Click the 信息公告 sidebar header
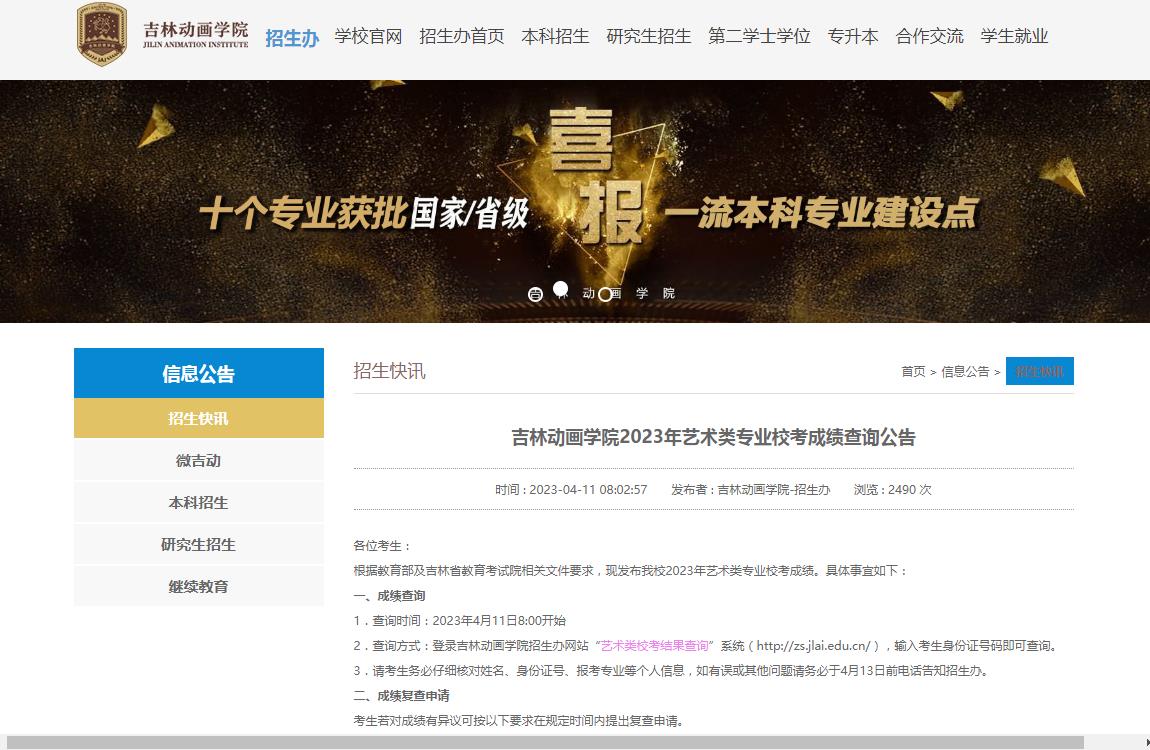The image size is (1150, 750). pyautogui.click(x=199, y=373)
